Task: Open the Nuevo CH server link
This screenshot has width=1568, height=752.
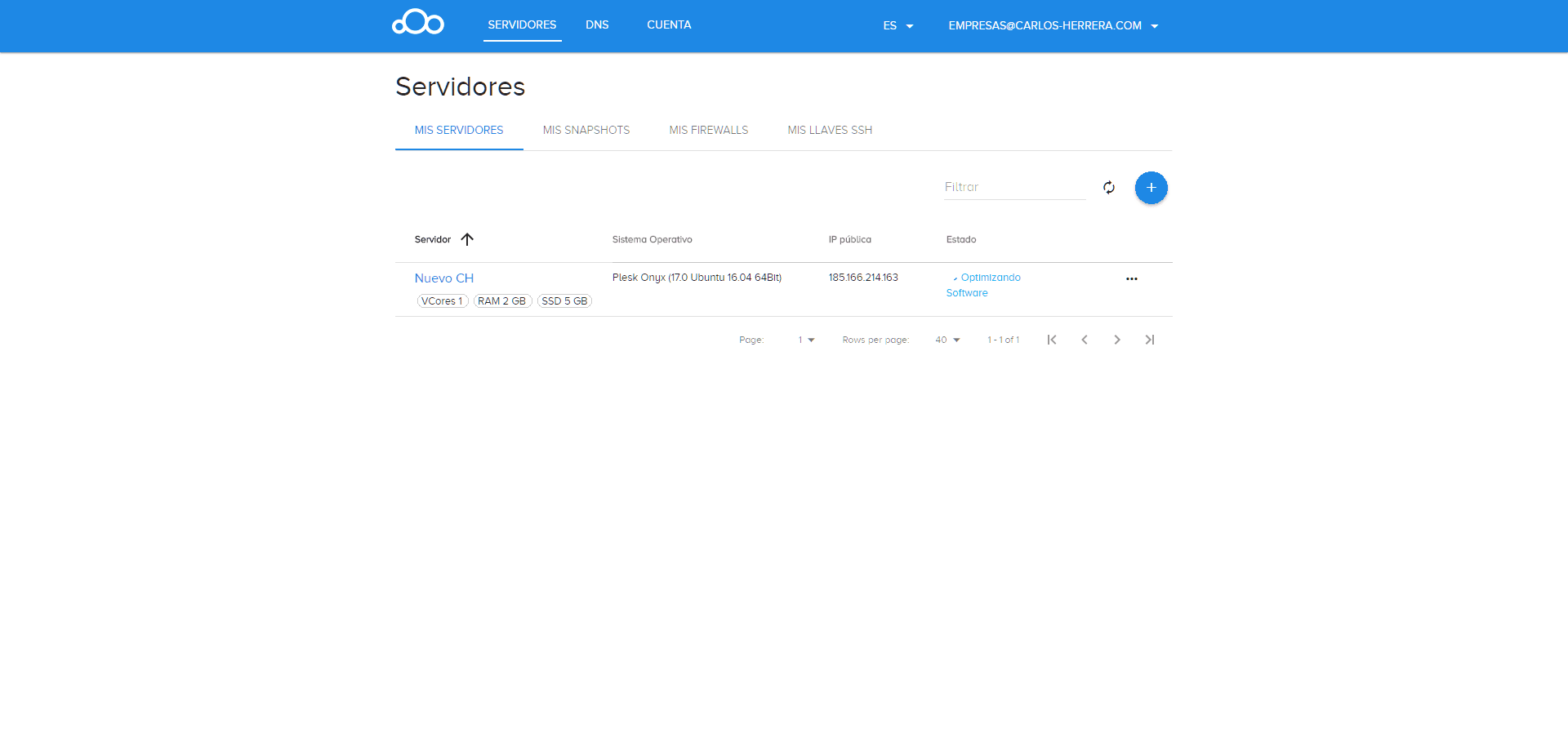Action: click(443, 278)
